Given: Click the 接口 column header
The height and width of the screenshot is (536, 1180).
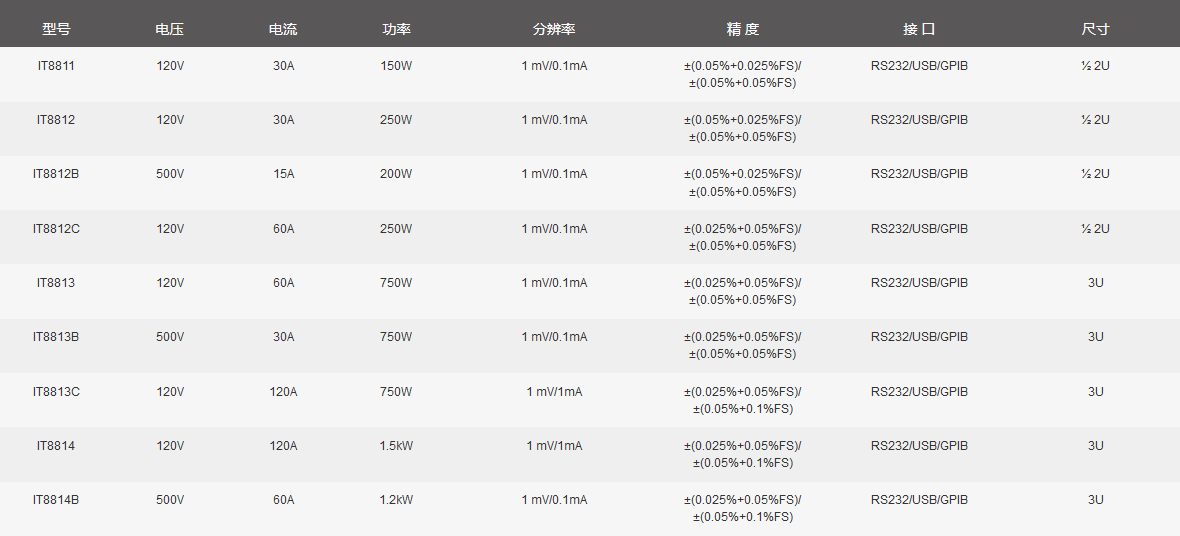Looking at the screenshot, I should 919,29.
